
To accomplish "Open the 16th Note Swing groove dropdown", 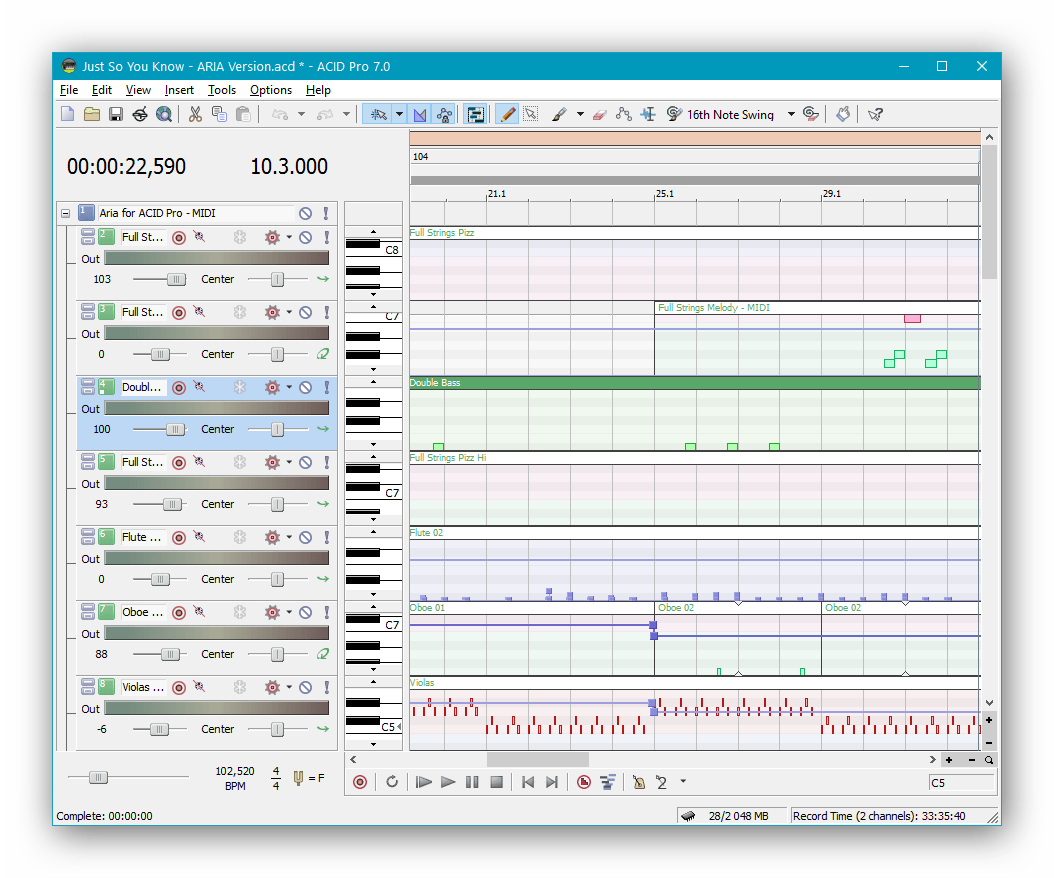I will (x=791, y=114).
